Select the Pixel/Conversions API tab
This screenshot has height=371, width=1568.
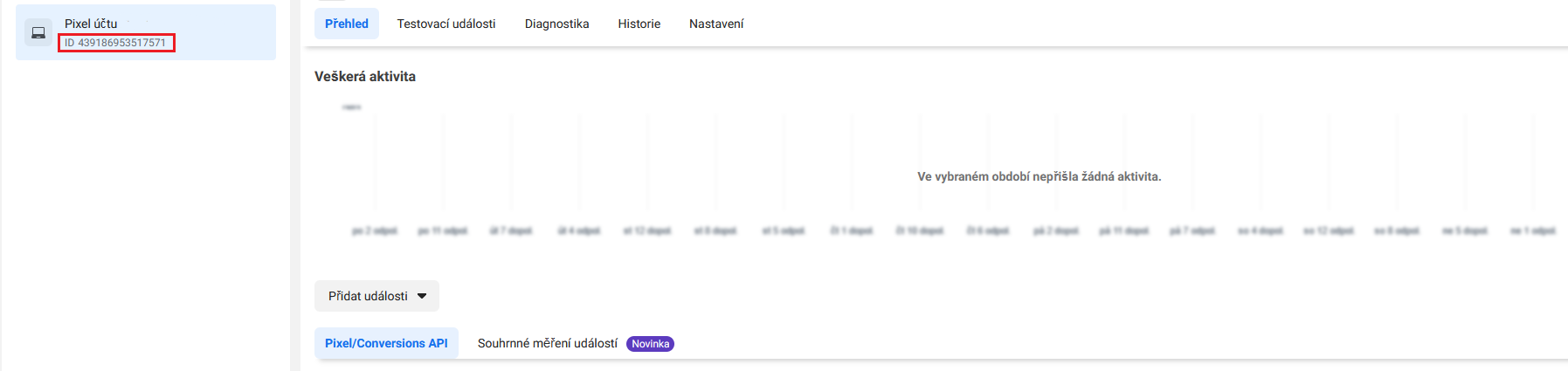pyautogui.click(x=386, y=343)
